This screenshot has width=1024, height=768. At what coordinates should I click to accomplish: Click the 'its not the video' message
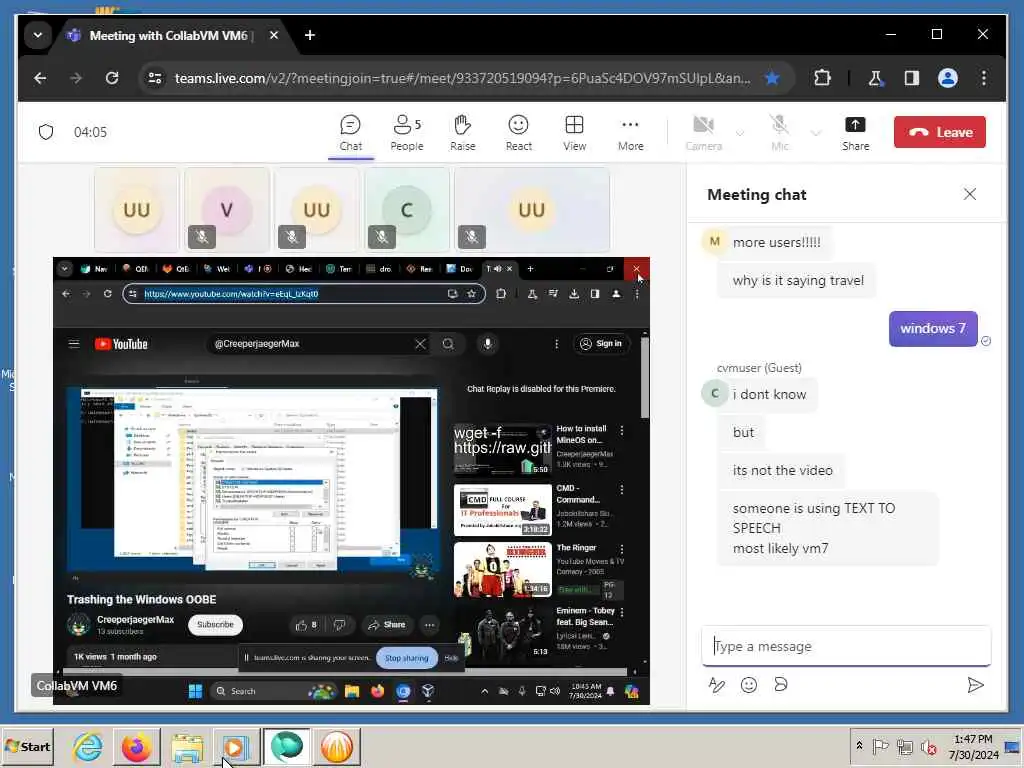click(x=782, y=470)
